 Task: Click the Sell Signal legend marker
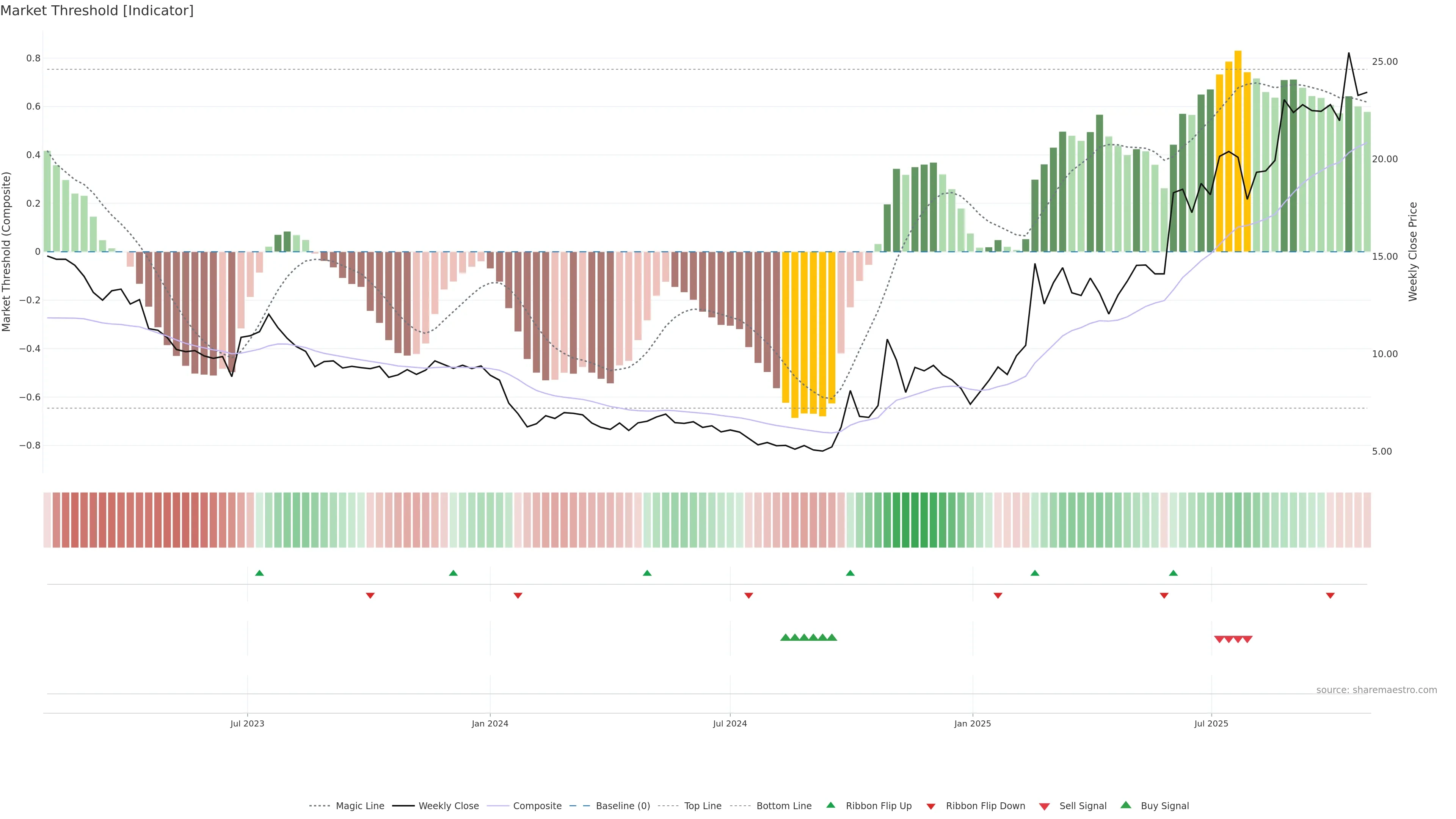pos(1044,806)
